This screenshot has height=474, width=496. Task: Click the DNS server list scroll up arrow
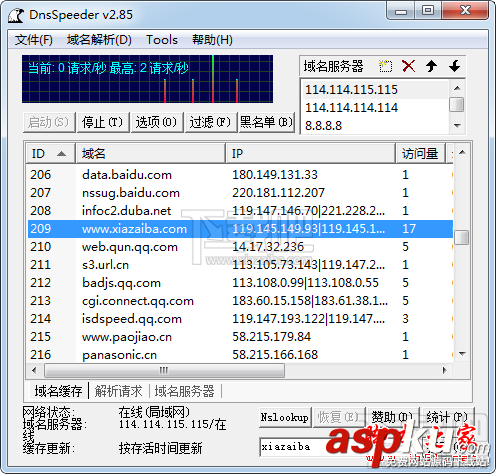tap(457, 87)
